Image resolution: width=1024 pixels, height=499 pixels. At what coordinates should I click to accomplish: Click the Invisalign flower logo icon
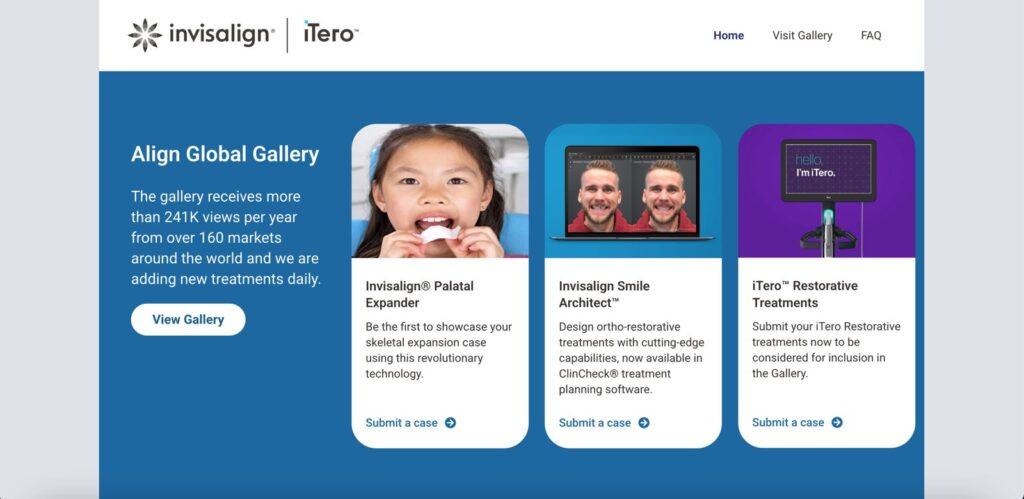[x=145, y=35]
